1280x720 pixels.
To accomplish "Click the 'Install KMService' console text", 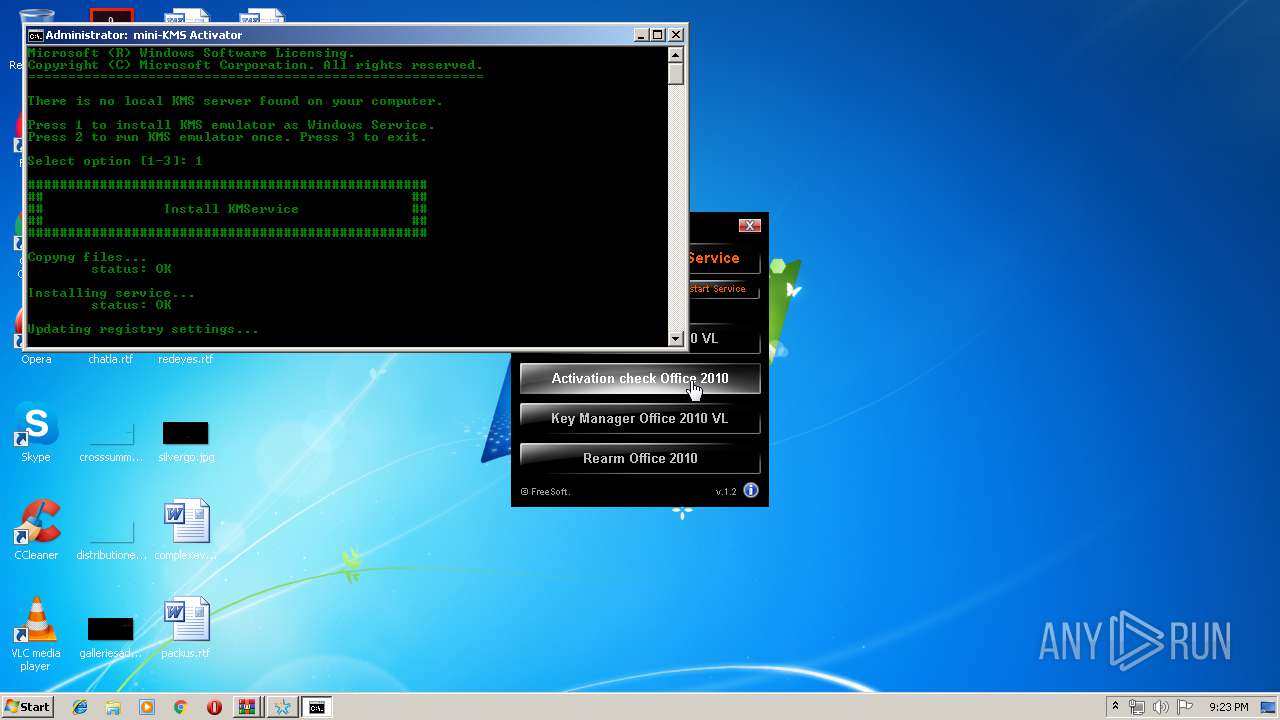I will click(x=231, y=209).
